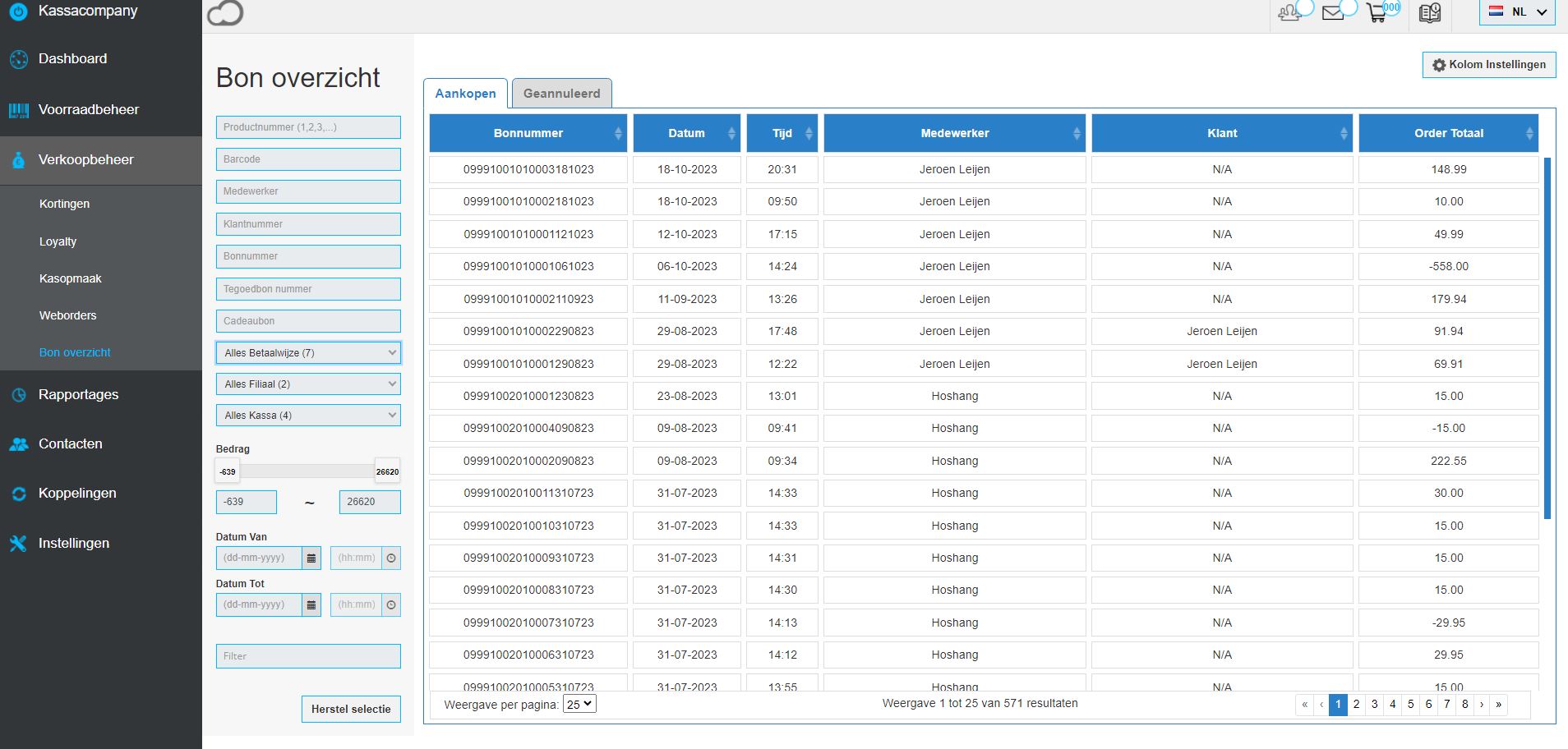Viewport: 1568px width, 749px height.
Task: Open Datum Van calendar picker
Action: coord(311,558)
